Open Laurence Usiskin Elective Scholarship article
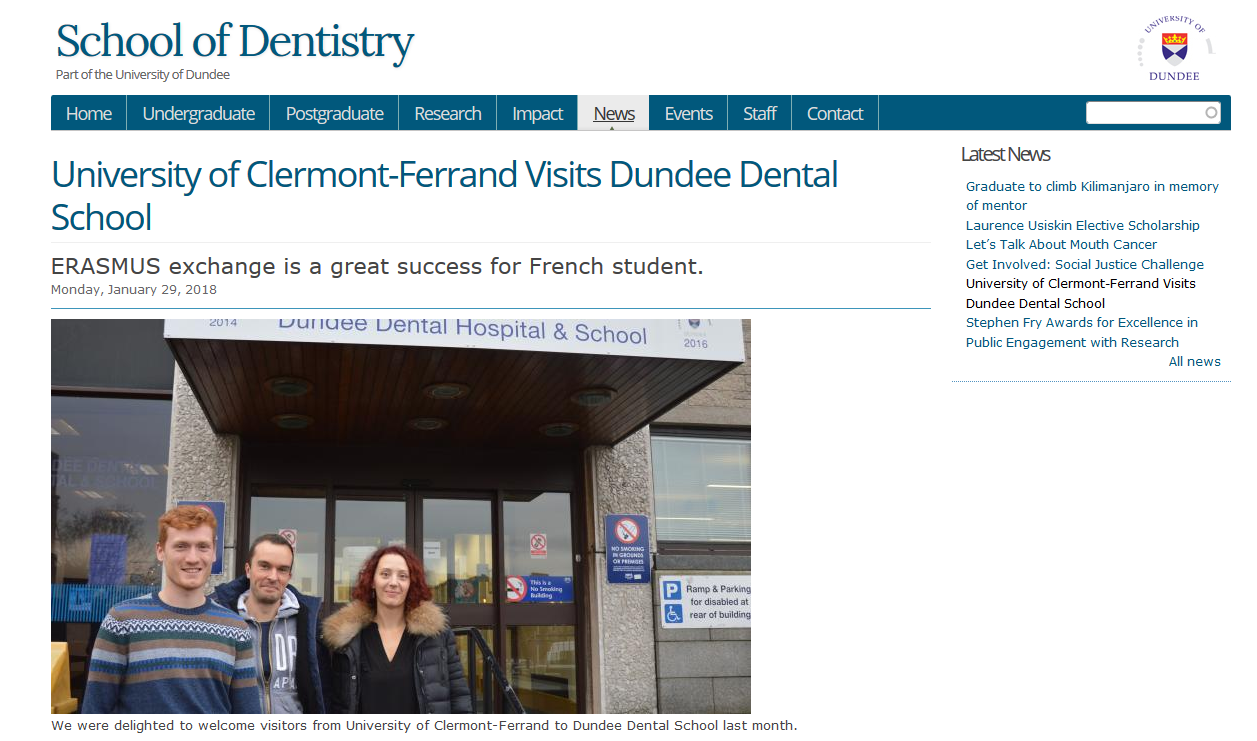This screenshot has height=741, width=1257. (1083, 225)
